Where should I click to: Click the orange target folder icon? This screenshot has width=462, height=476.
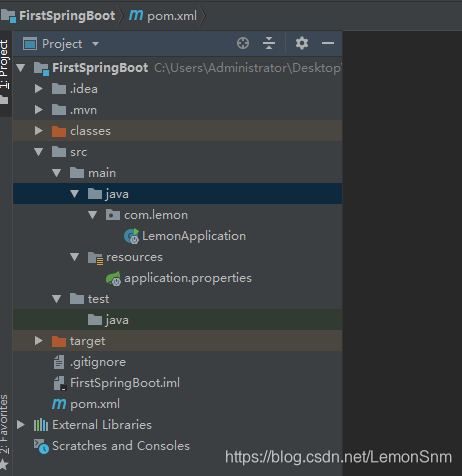[x=59, y=341]
